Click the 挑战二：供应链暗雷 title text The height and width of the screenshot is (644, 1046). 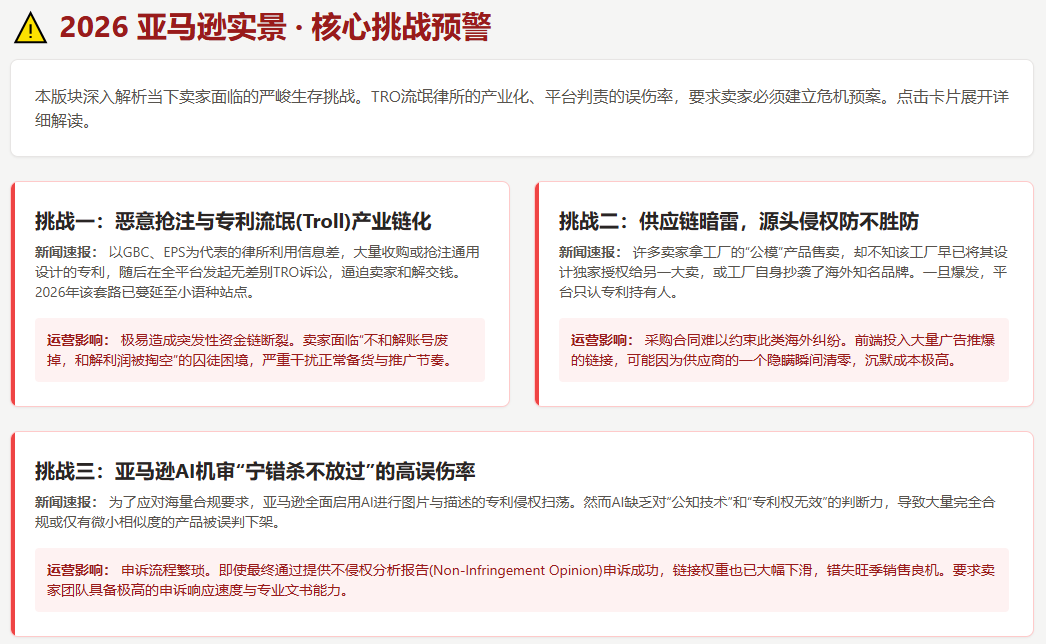pos(738,221)
